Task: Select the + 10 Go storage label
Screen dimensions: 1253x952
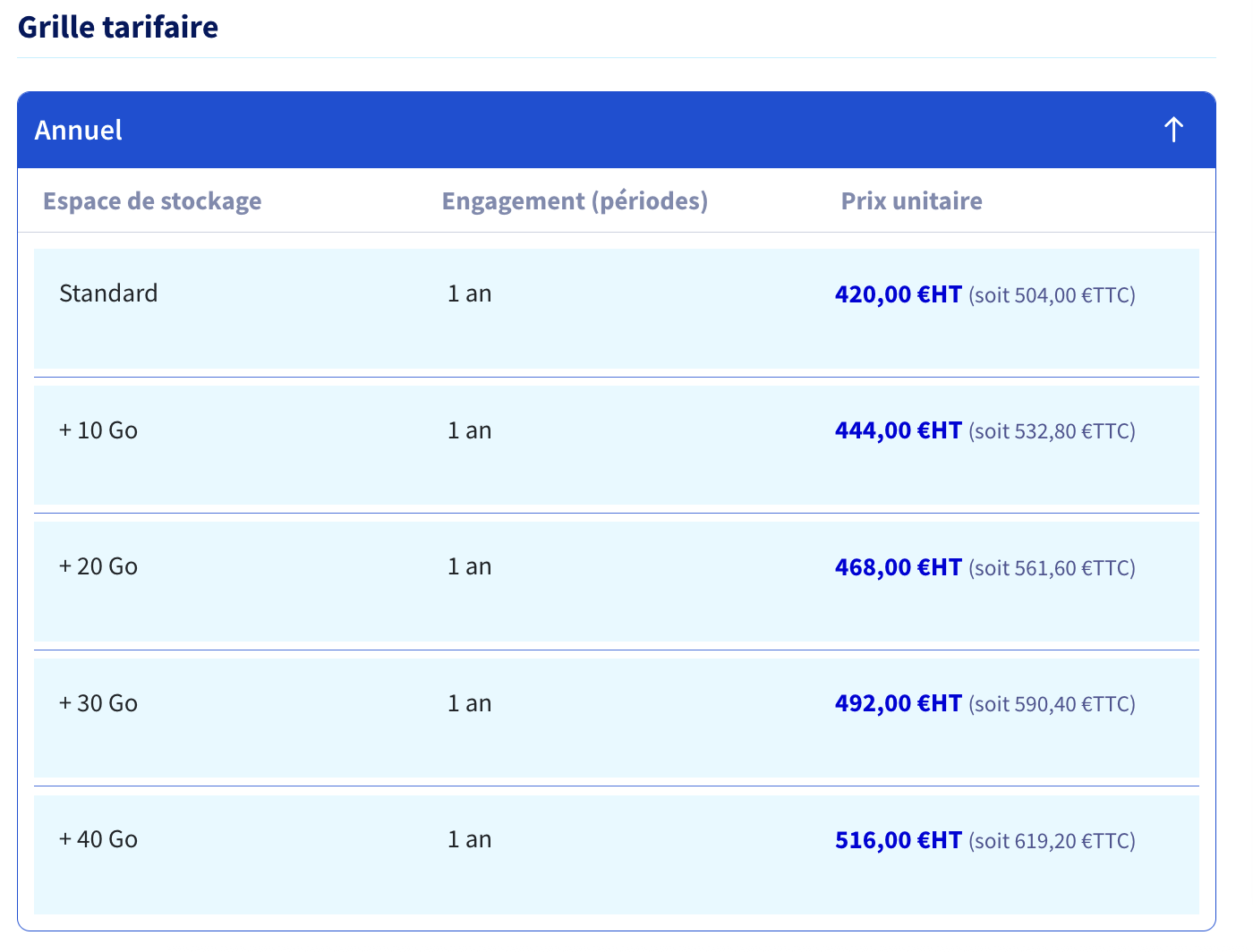Action: (x=98, y=430)
